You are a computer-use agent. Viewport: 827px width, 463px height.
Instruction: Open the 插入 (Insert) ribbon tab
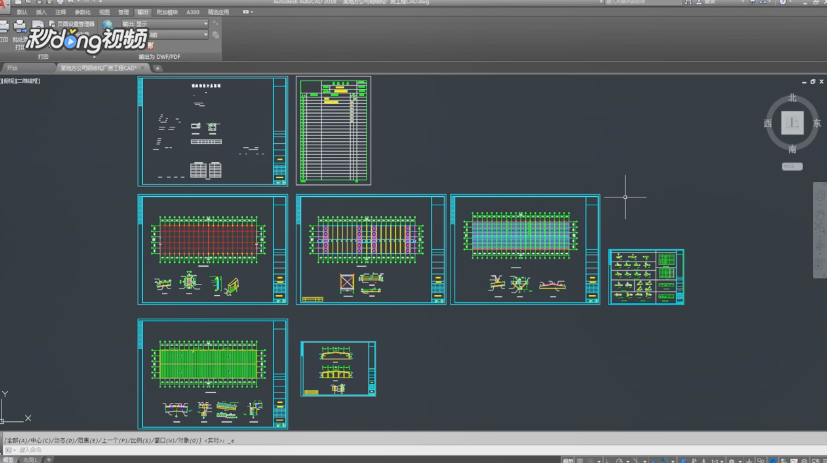[x=41, y=12]
